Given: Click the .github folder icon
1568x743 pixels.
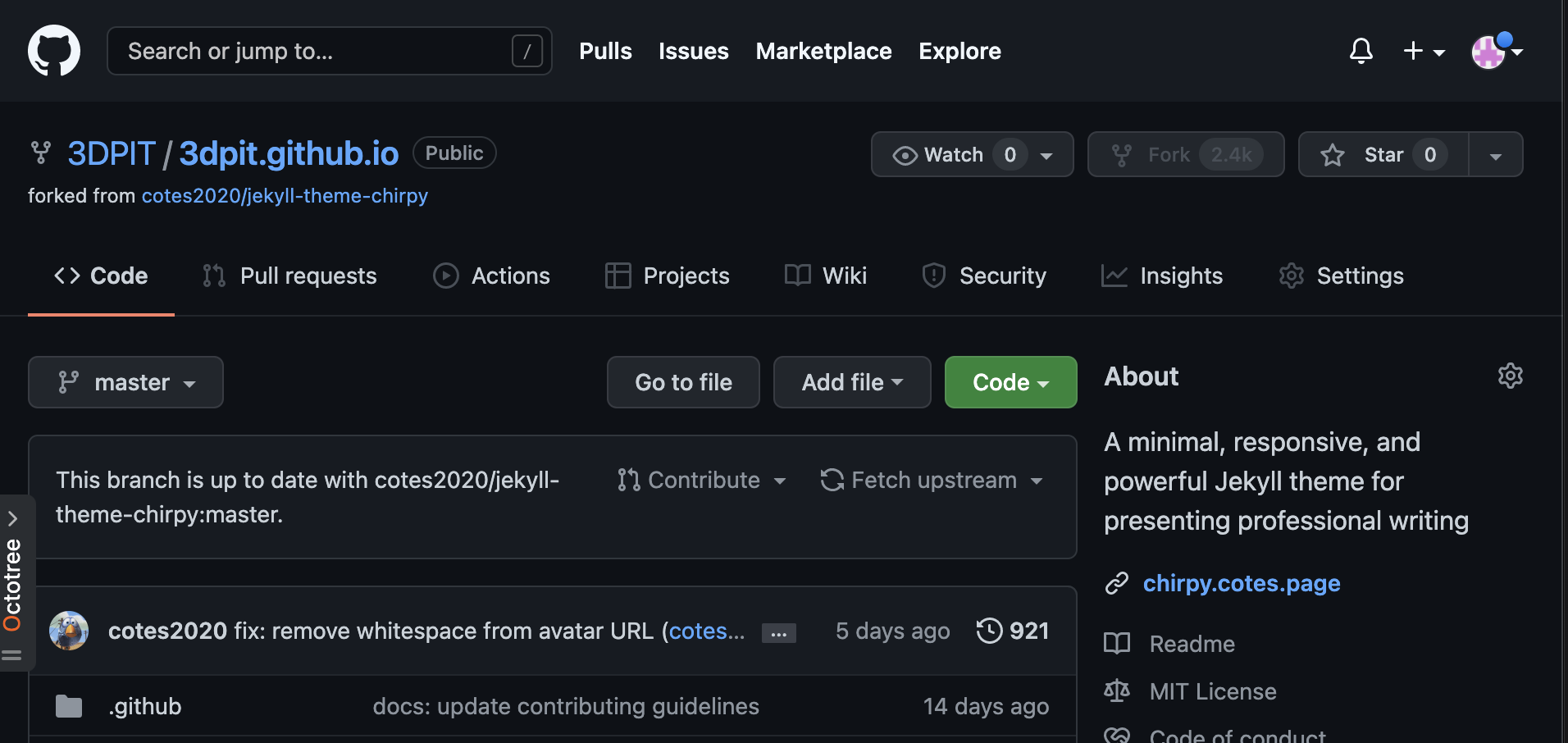Looking at the screenshot, I should pos(69,706).
